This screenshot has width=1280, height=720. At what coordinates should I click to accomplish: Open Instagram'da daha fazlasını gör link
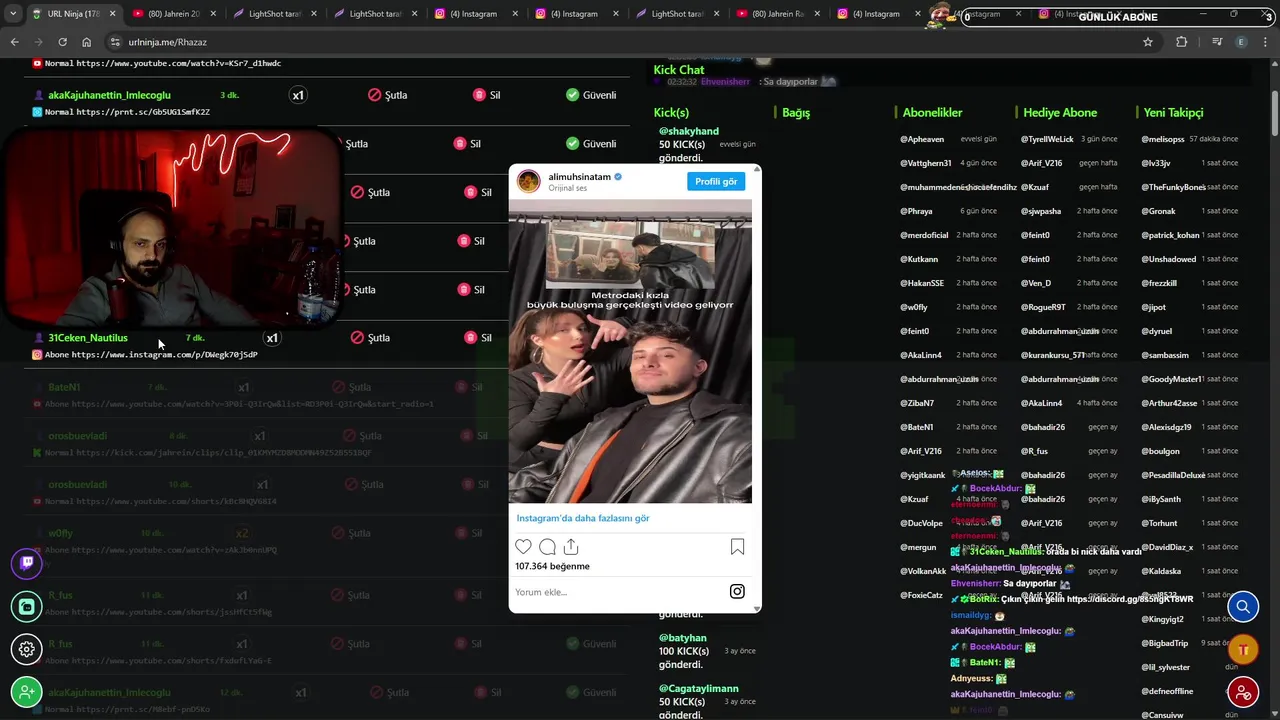pyautogui.click(x=583, y=518)
